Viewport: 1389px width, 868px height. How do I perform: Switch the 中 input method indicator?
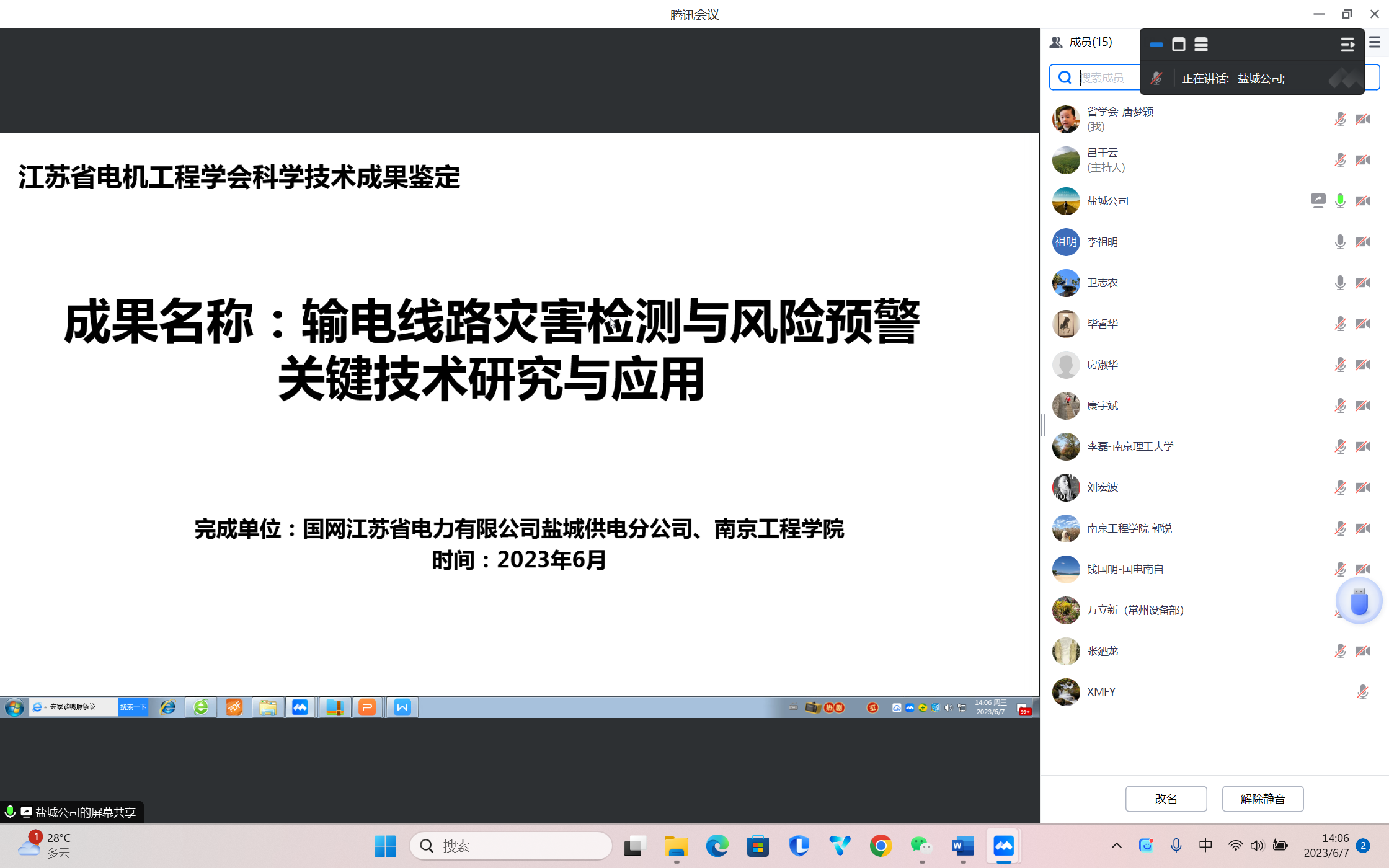pyautogui.click(x=1205, y=846)
